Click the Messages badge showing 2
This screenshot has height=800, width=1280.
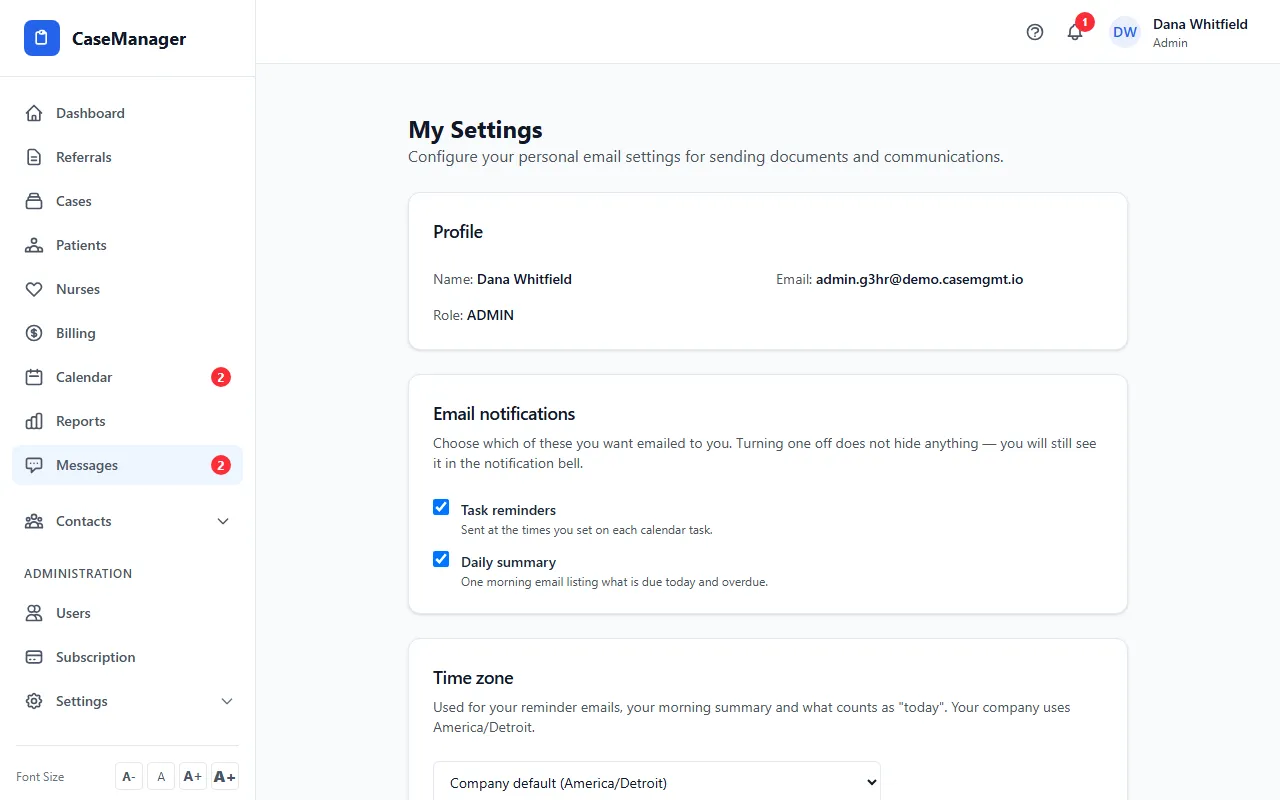[x=221, y=465]
